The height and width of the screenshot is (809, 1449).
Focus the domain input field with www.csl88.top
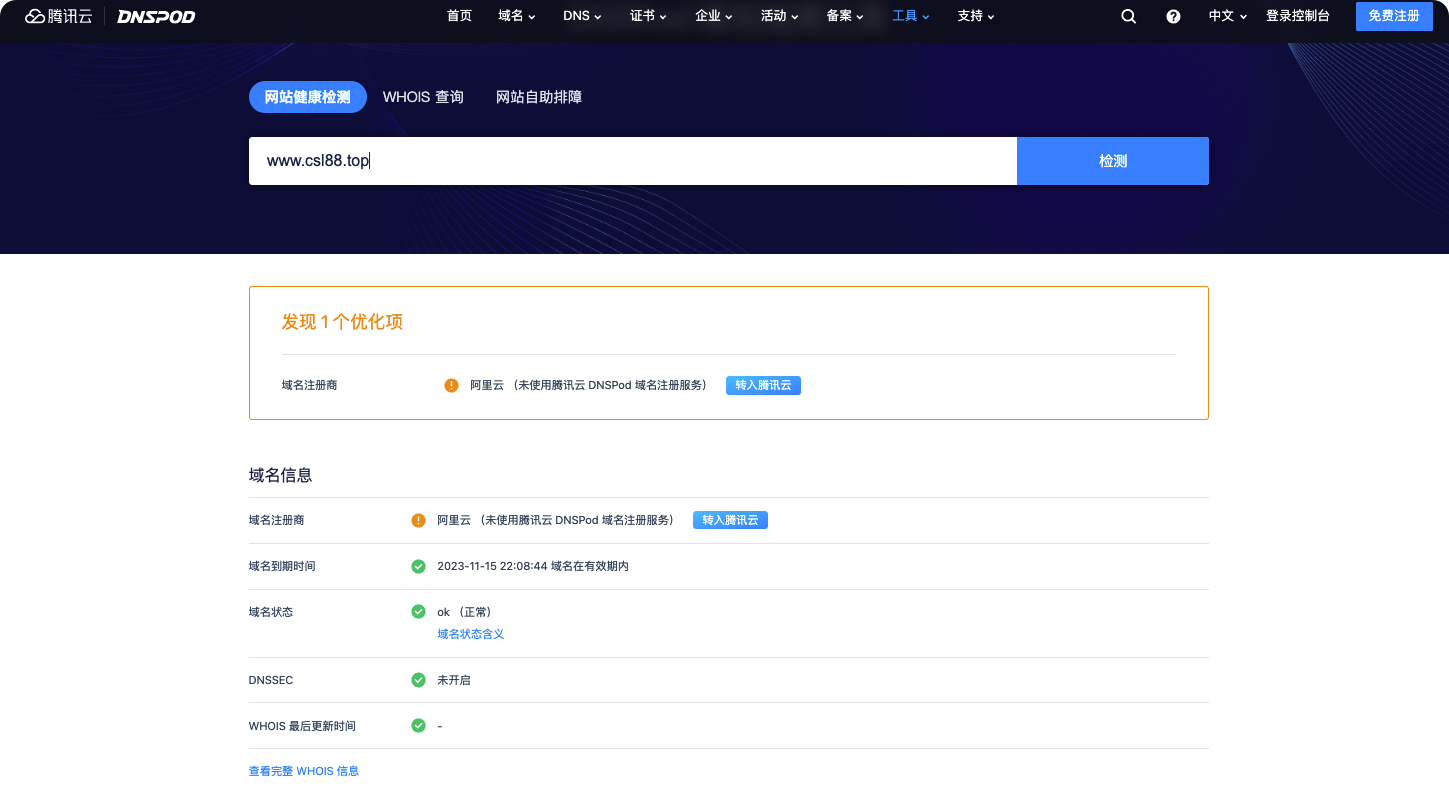pyautogui.click(x=633, y=161)
